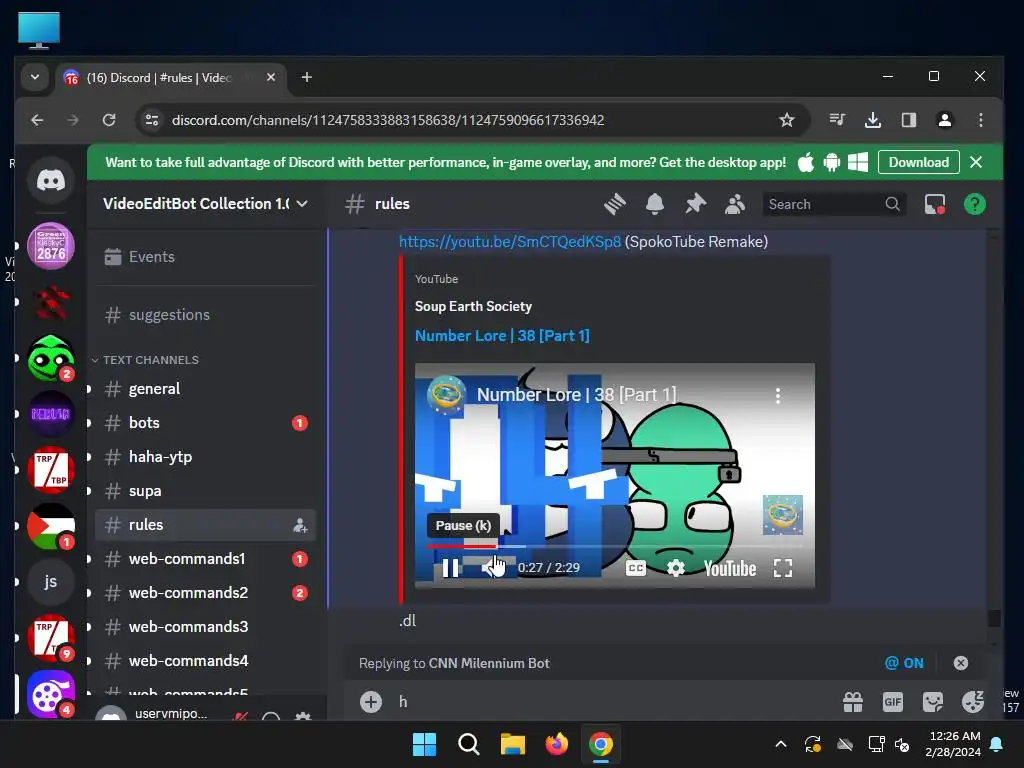Image resolution: width=1024 pixels, height=768 pixels.
Task: Toggle Chrome side panel
Action: (908, 120)
